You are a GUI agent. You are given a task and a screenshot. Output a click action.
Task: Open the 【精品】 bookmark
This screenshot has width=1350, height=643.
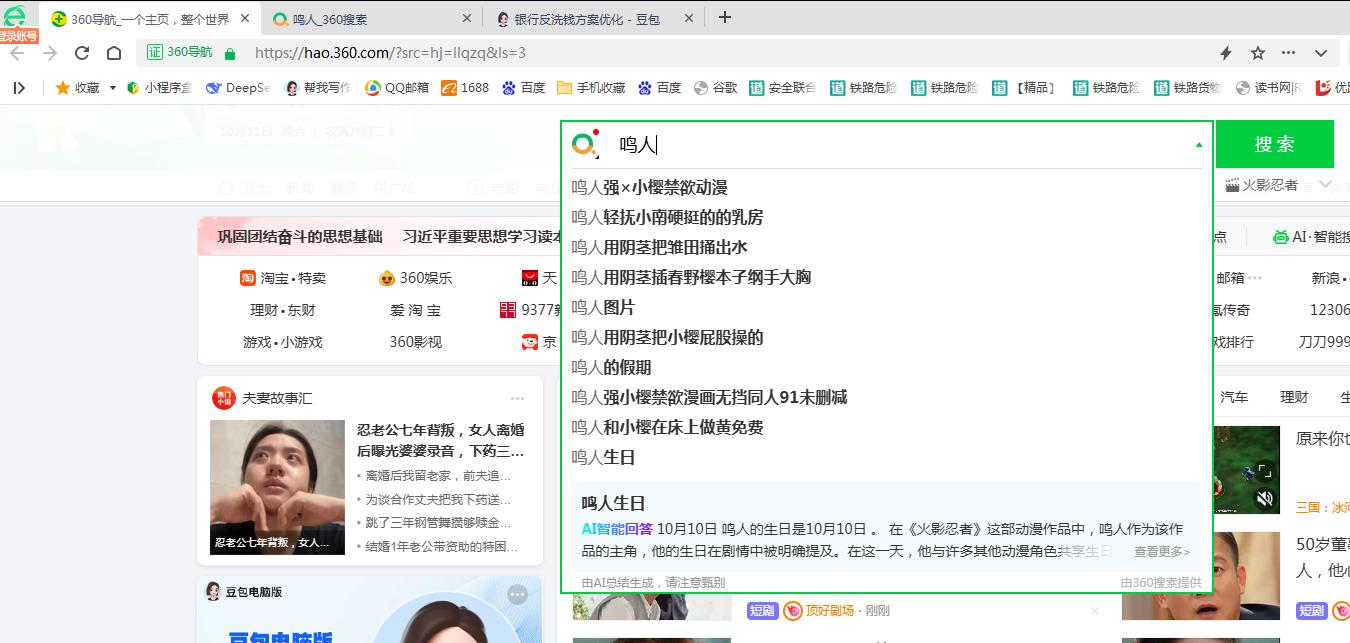pos(1025,88)
